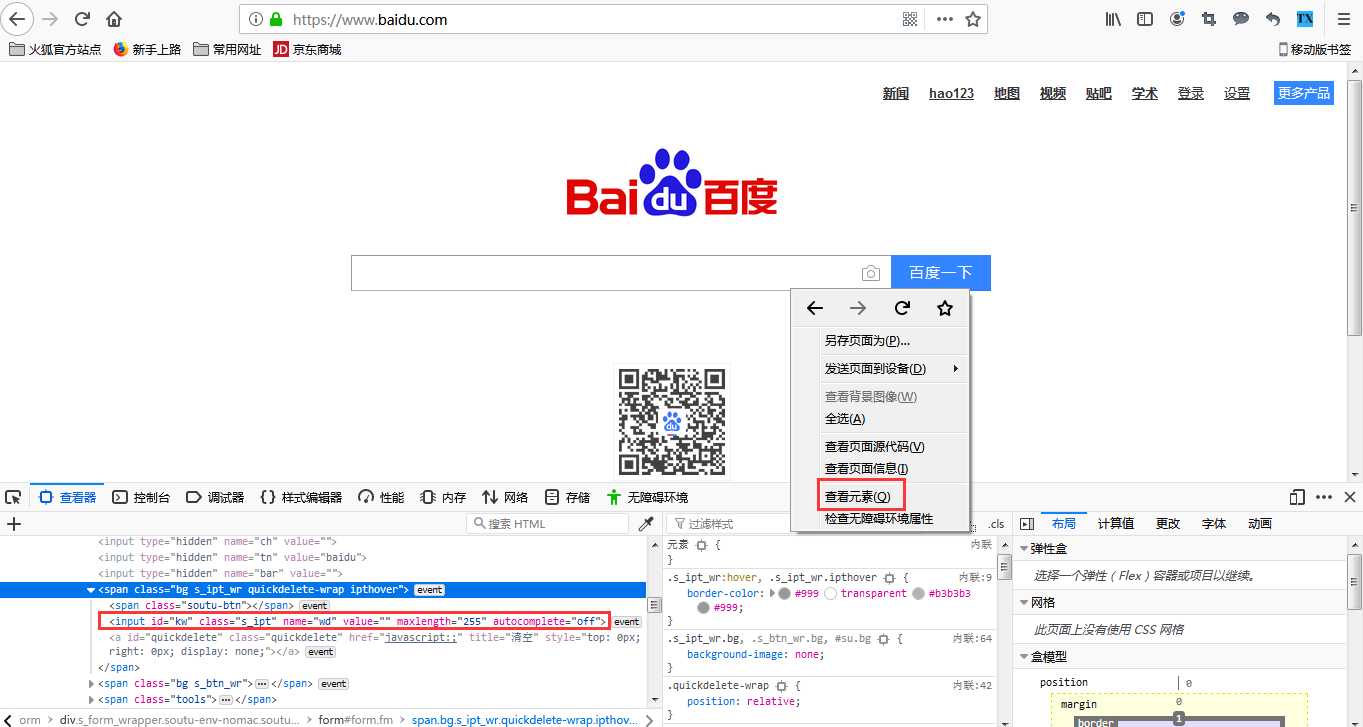Toggle the sidebar icon in Firefox toolbar
Screen dimensions: 1363x727
click(1145, 19)
